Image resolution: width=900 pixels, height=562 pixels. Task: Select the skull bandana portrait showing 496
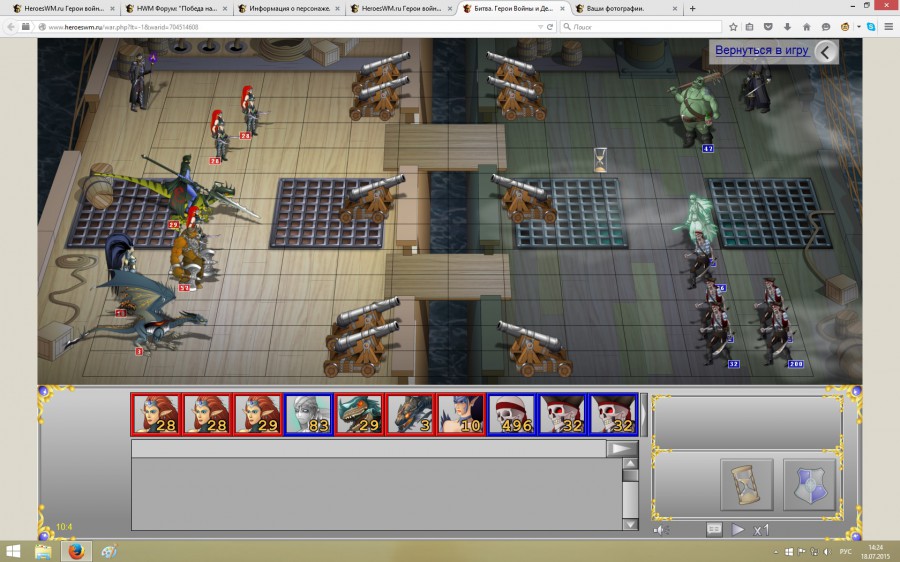coord(511,414)
